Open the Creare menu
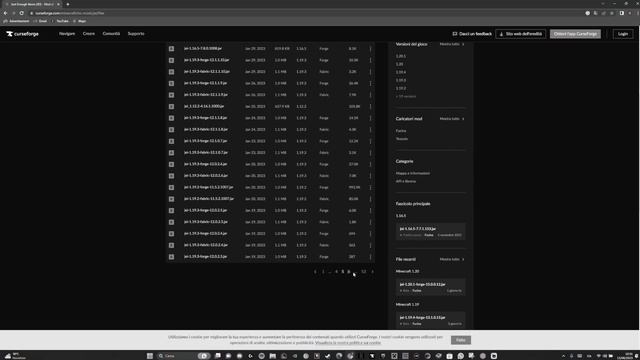640x360 pixels. pyautogui.click(x=89, y=34)
